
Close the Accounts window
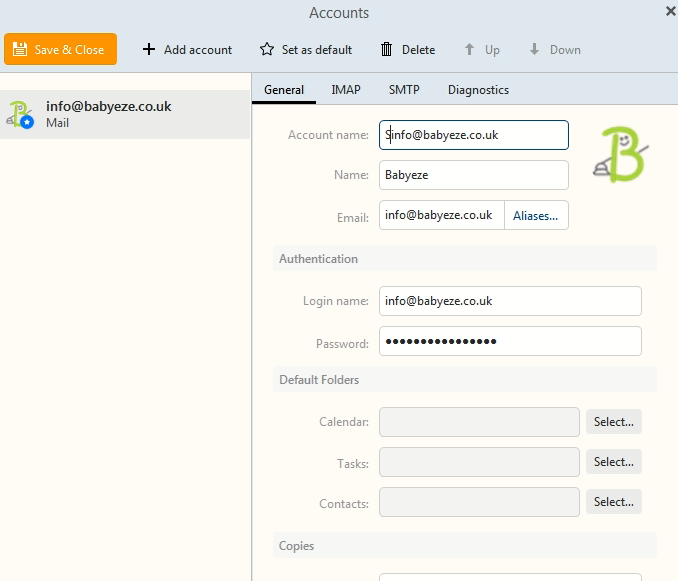(670, 11)
